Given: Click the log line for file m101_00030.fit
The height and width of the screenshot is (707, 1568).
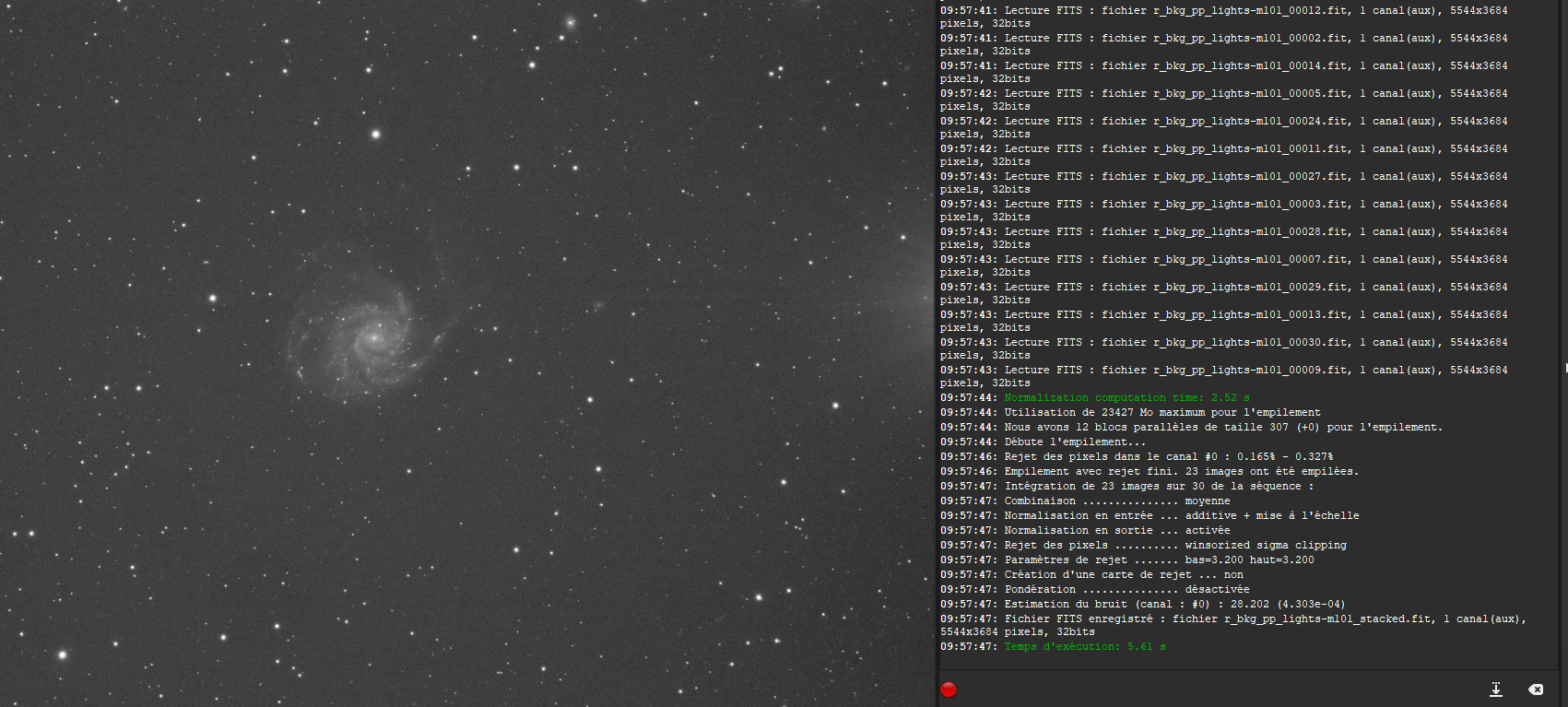Looking at the screenshot, I should click(x=1224, y=349).
